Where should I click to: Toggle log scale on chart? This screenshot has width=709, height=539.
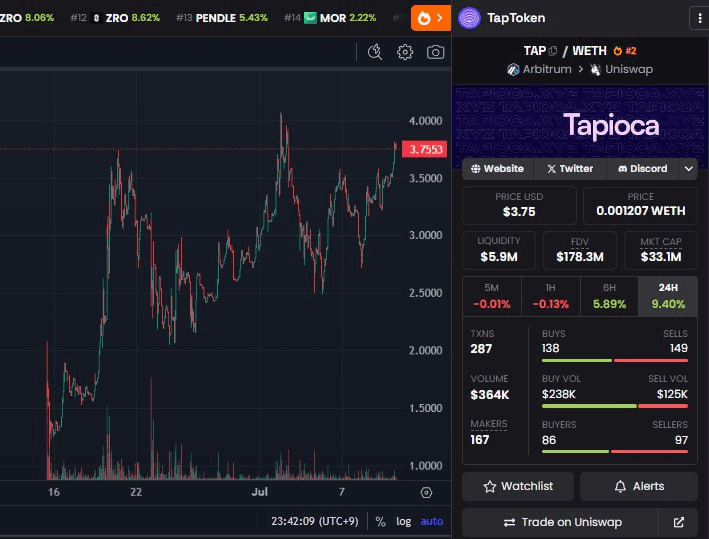[403, 521]
